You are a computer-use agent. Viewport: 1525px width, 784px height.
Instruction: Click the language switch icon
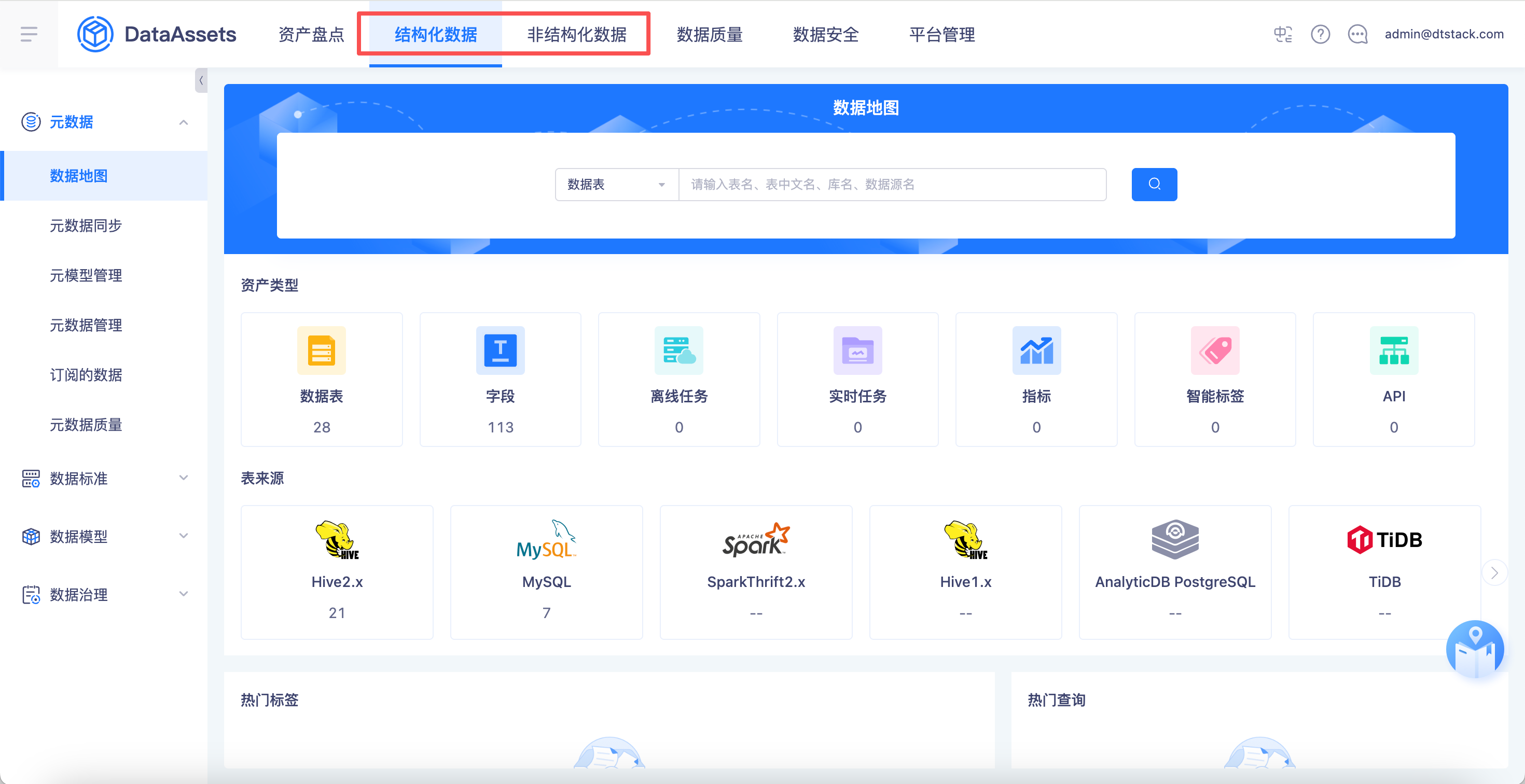click(x=1282, y=34)
